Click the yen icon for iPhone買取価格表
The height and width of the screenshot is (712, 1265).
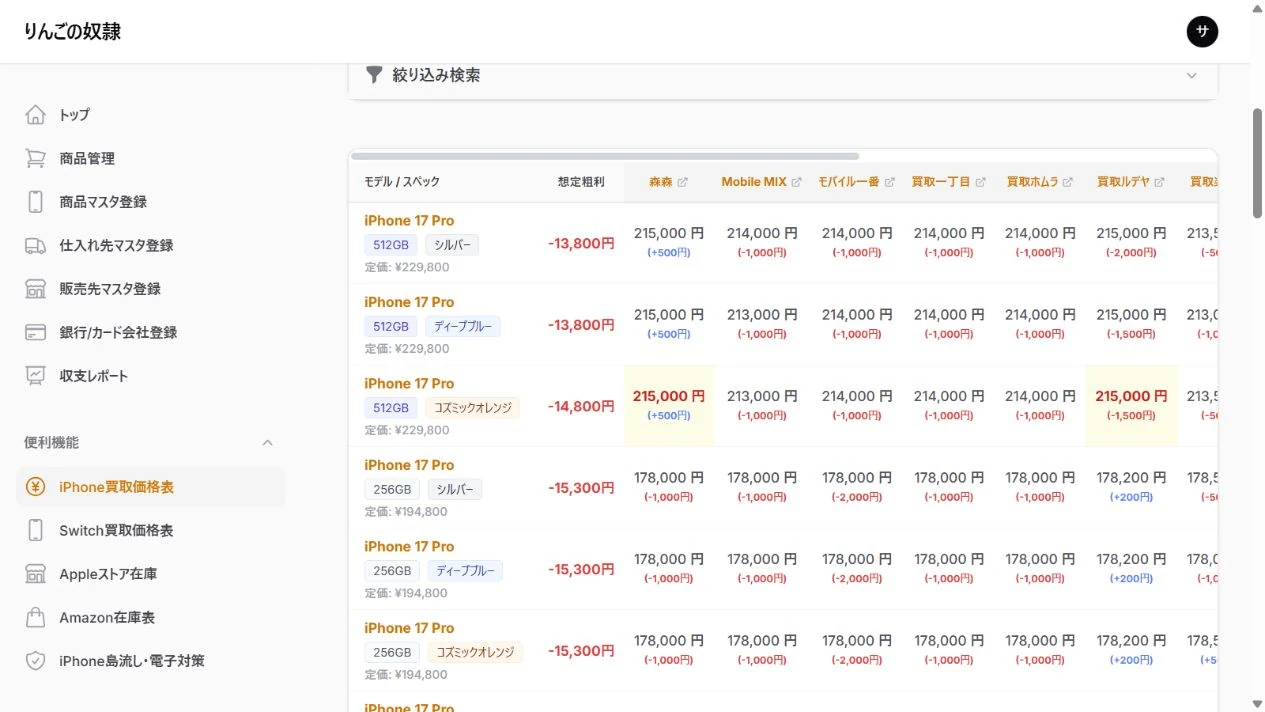click(36, 487)
